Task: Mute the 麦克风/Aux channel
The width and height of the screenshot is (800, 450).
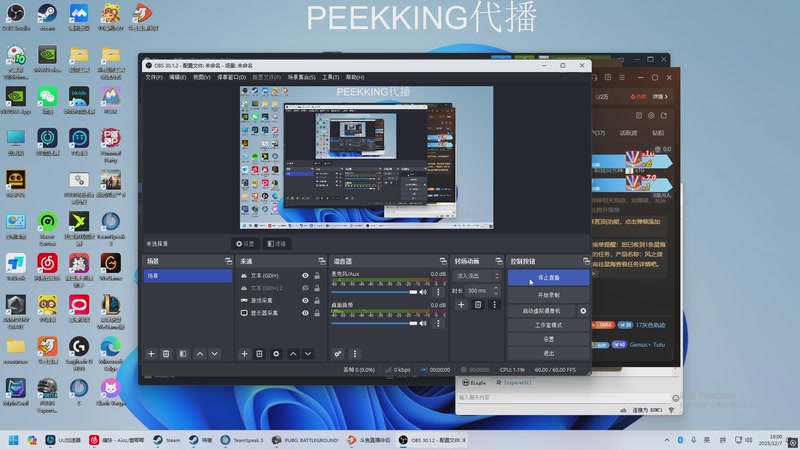Action: [x=423, y=292]
